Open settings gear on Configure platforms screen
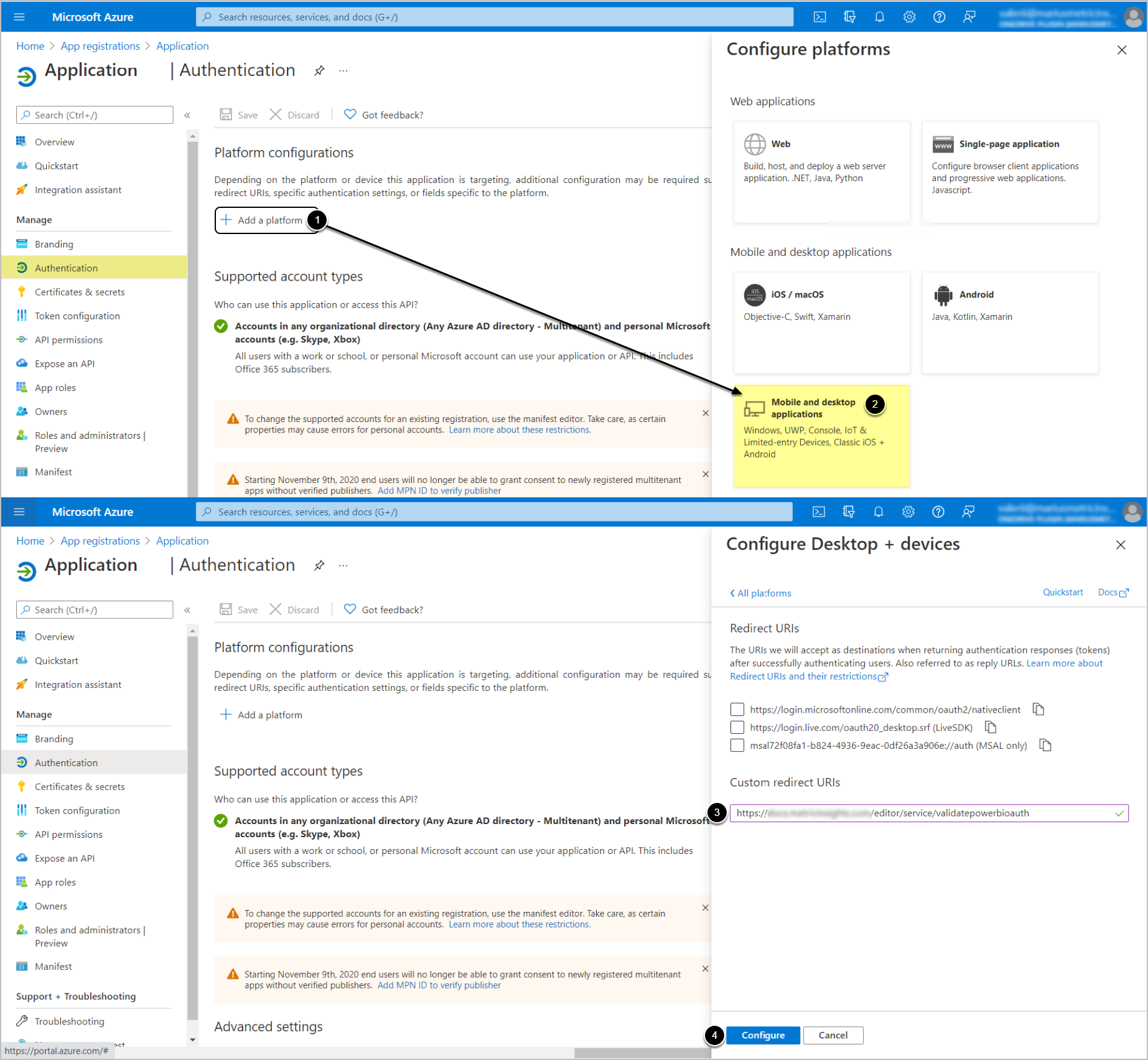1148x1060 pixels. (x=910, y=17)
